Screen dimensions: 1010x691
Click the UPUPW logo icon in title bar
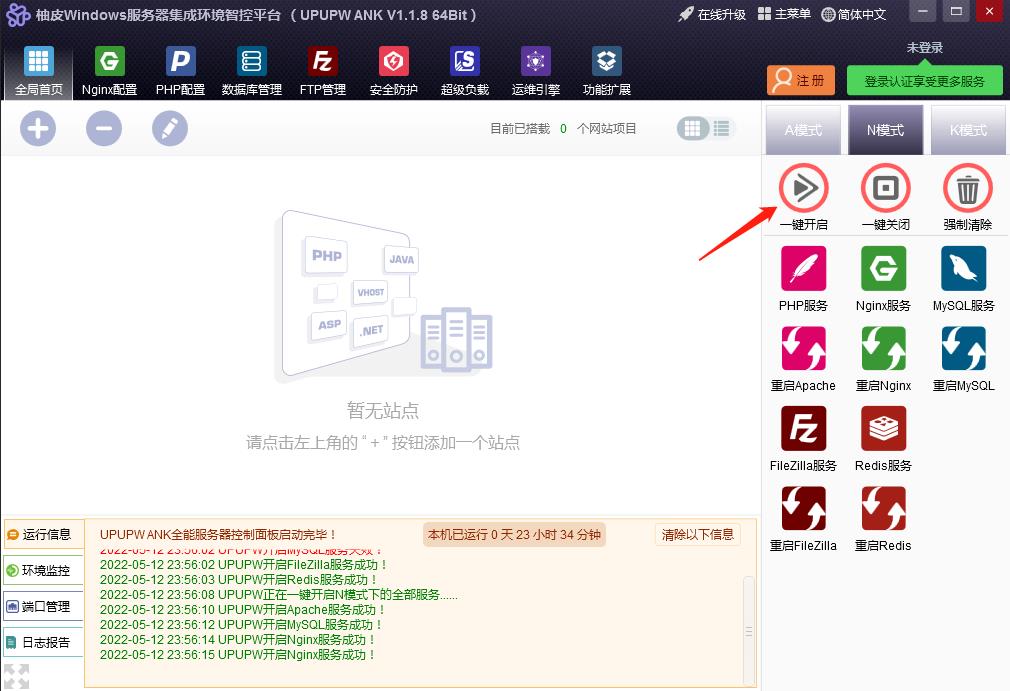18,15
